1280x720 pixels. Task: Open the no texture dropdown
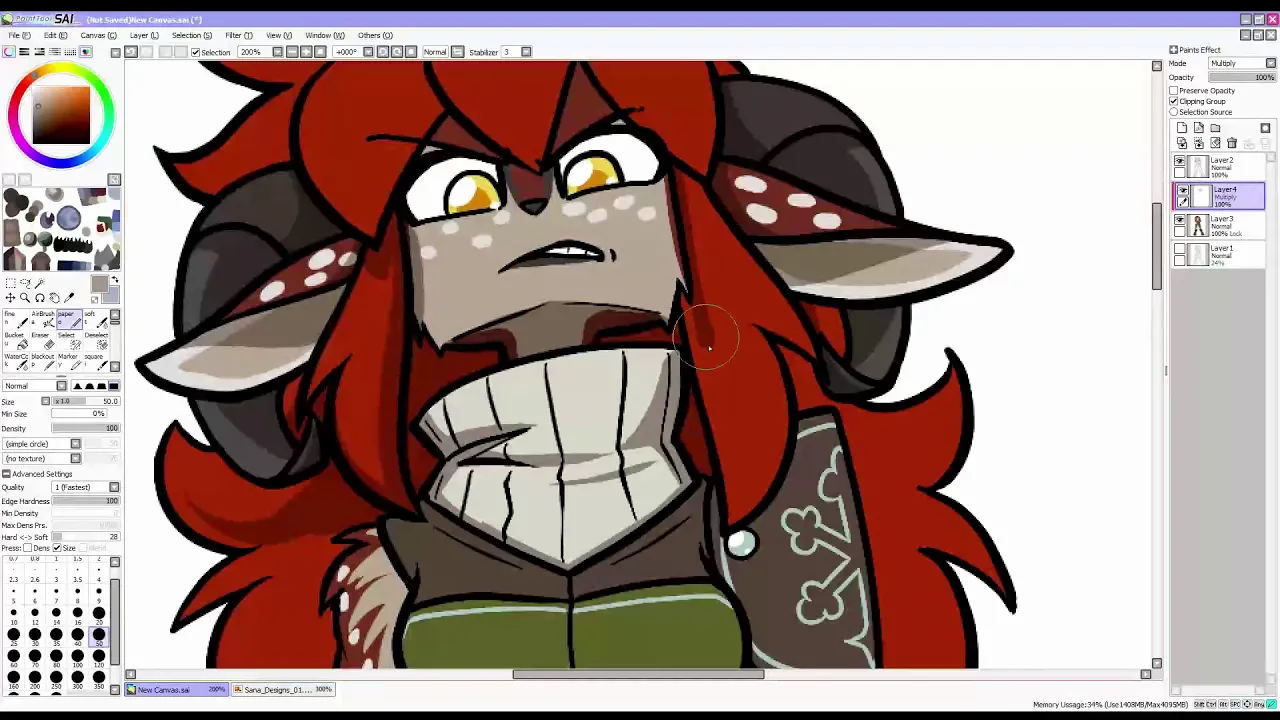click(42, 458)
